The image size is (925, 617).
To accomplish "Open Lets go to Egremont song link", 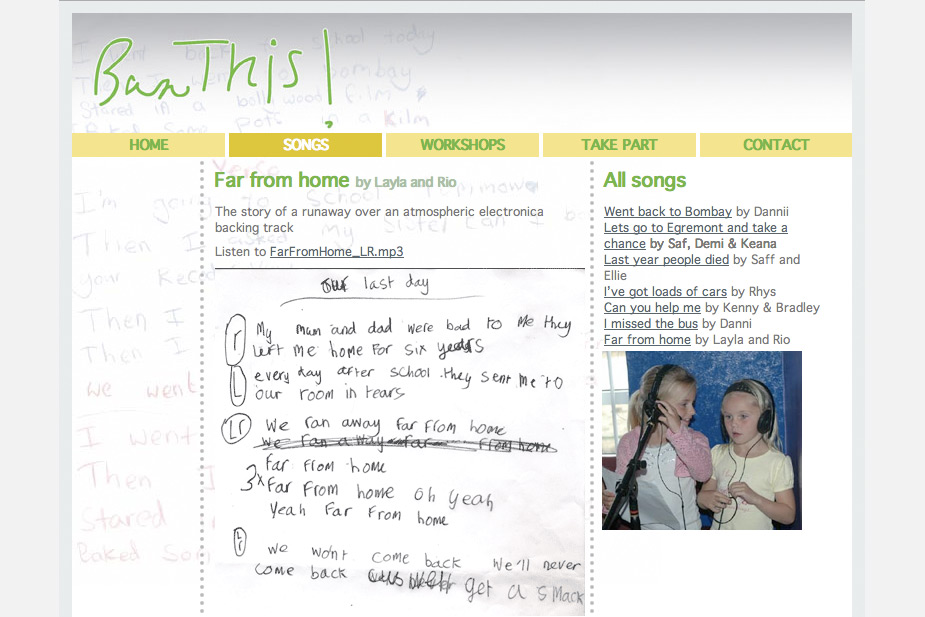I will pos(695,228).
